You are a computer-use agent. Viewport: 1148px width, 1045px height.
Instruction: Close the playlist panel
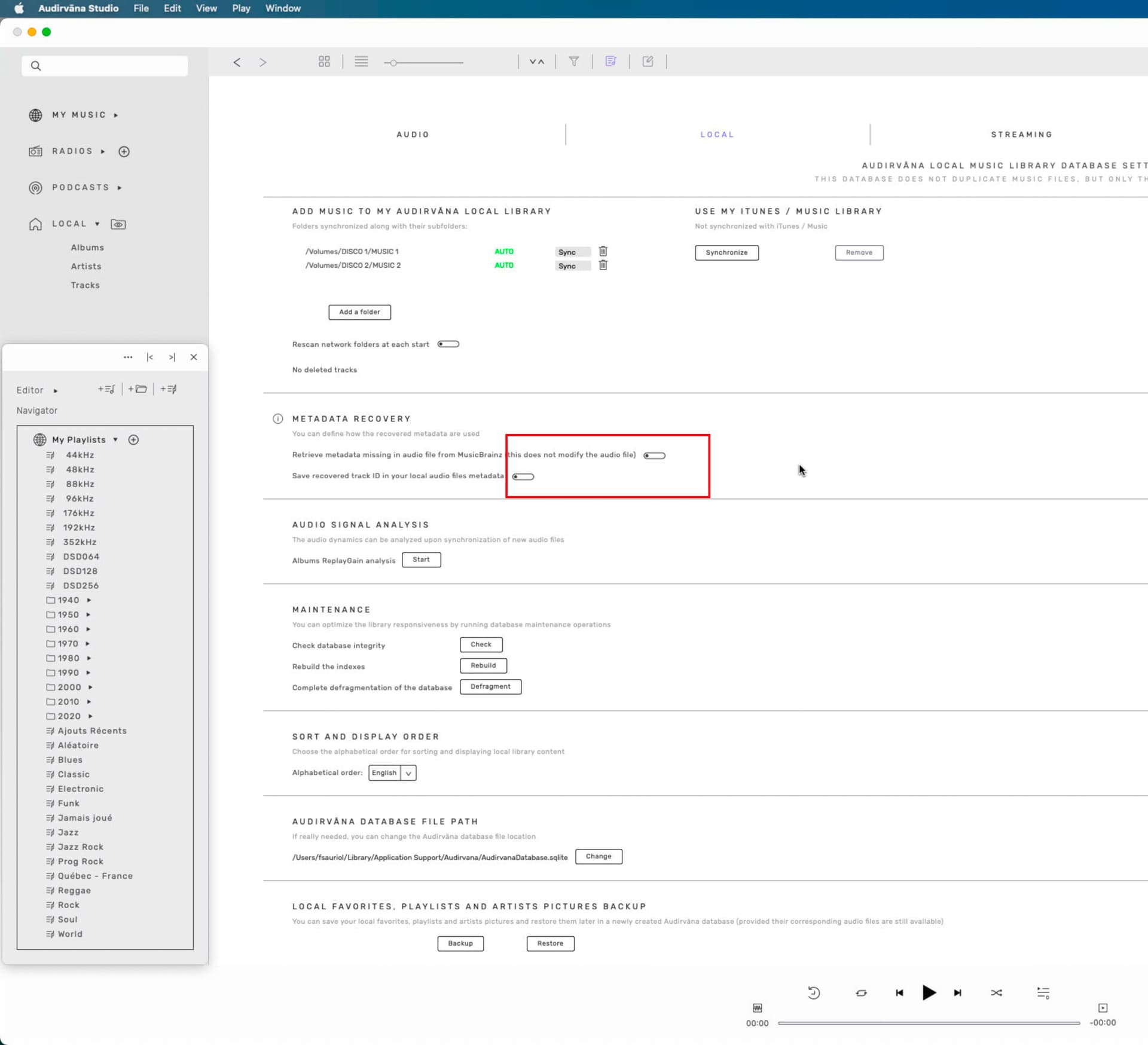point(194,357)
